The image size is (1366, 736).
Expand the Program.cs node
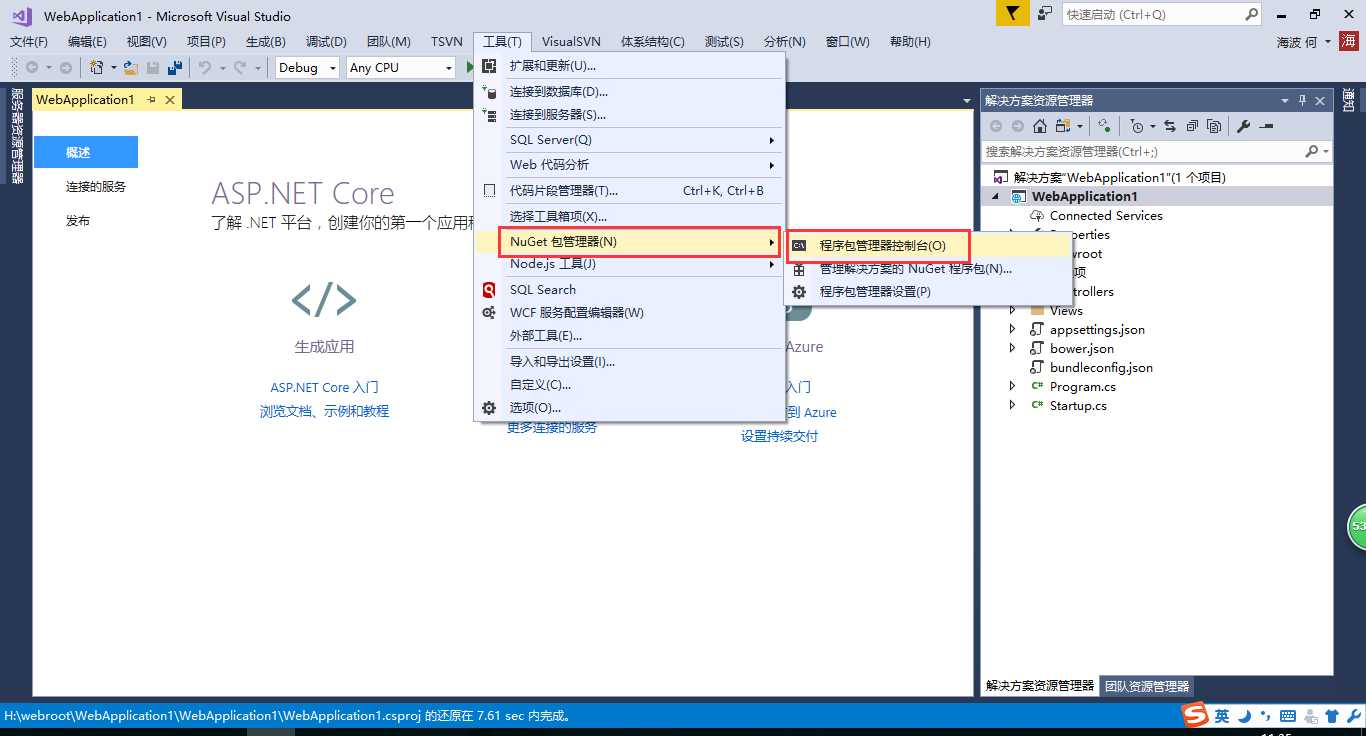click(x=1012, y=386)
